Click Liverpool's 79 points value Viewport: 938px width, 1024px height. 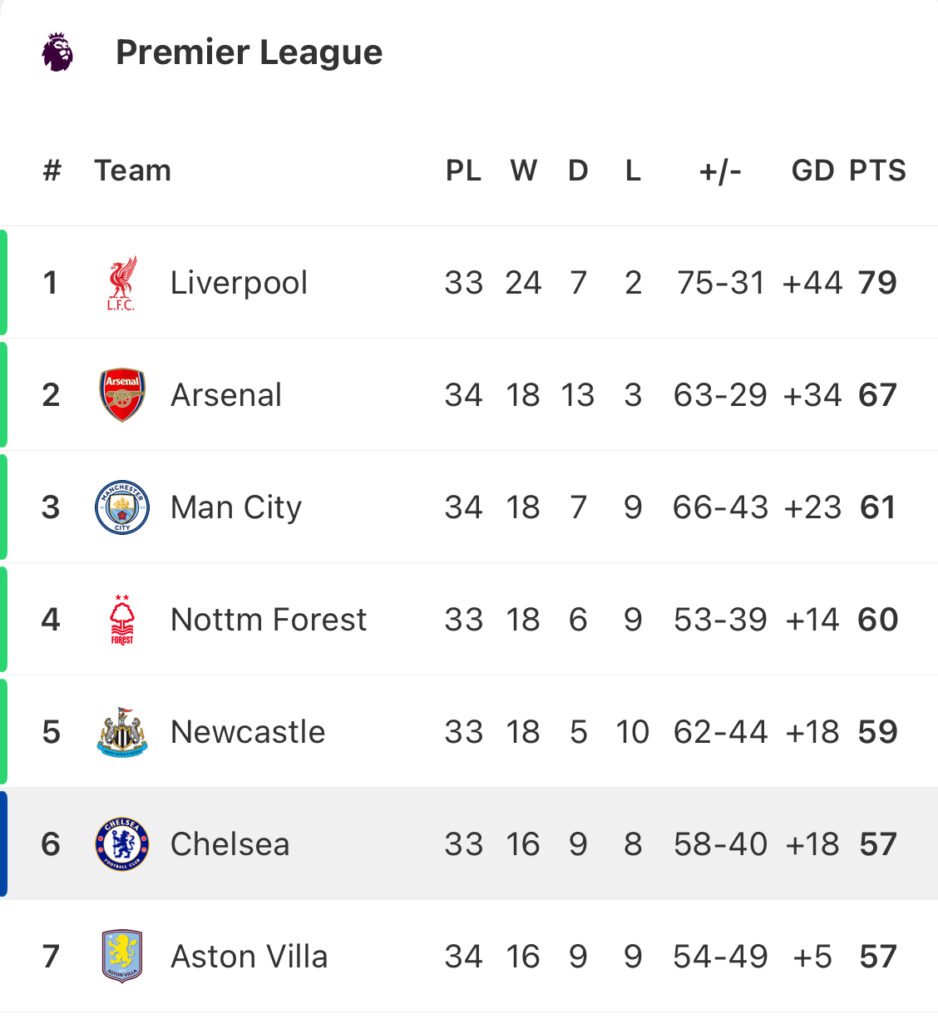(877, 283)
